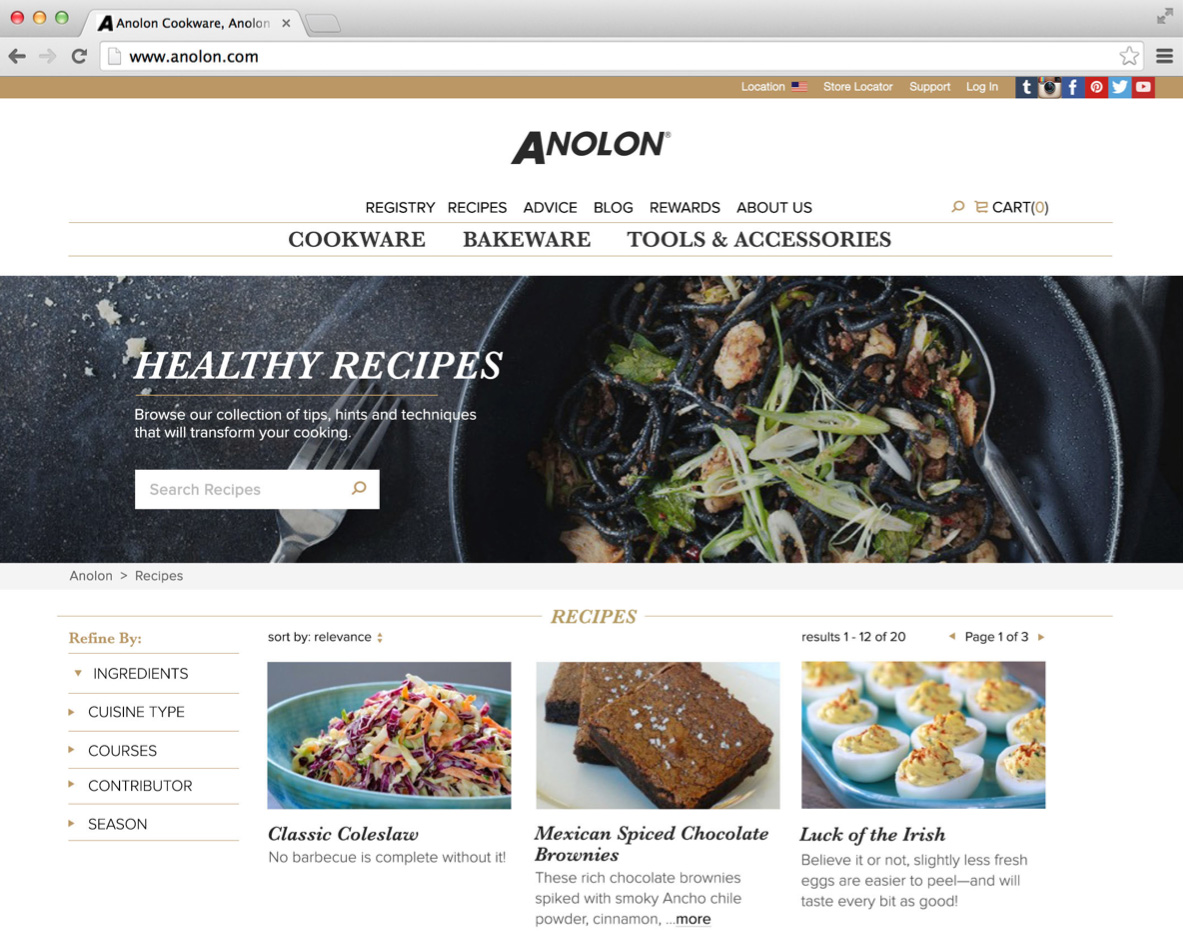Go to next results page arrow
The image size is (1183, 933).
pos(1041,637)
